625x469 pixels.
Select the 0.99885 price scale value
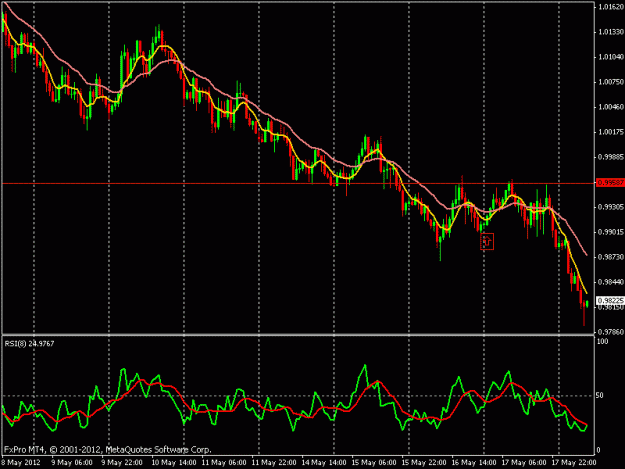[x=611, y=157]
